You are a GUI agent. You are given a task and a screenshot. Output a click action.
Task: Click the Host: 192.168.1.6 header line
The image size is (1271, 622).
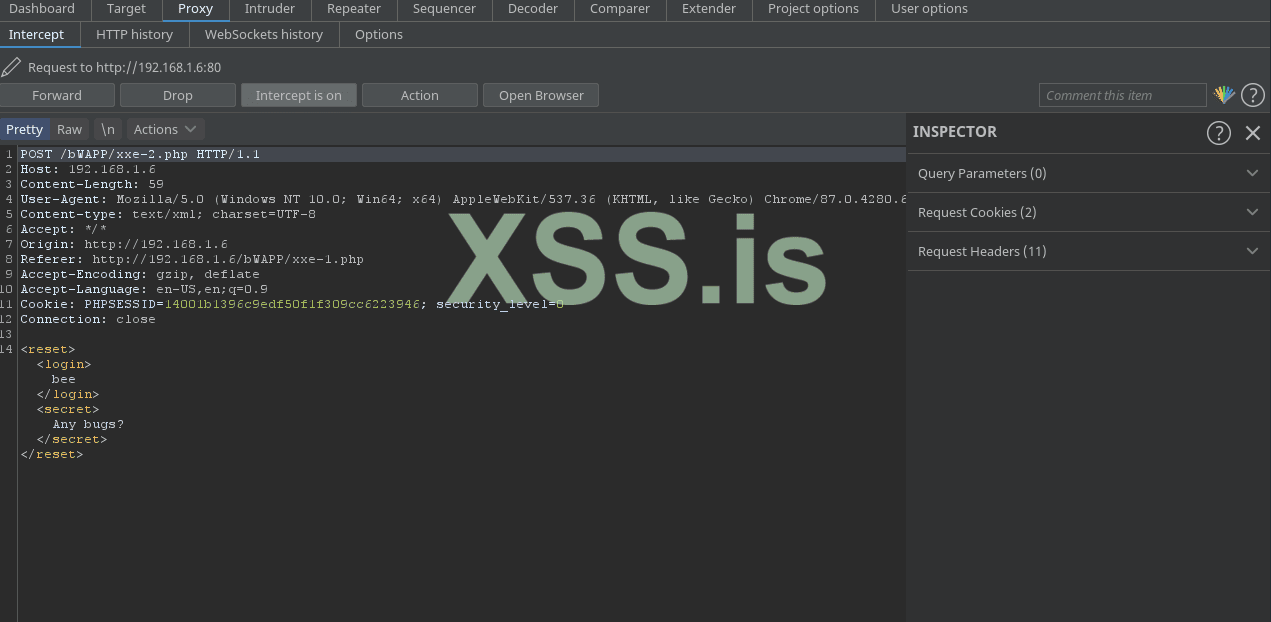point(88,169)
